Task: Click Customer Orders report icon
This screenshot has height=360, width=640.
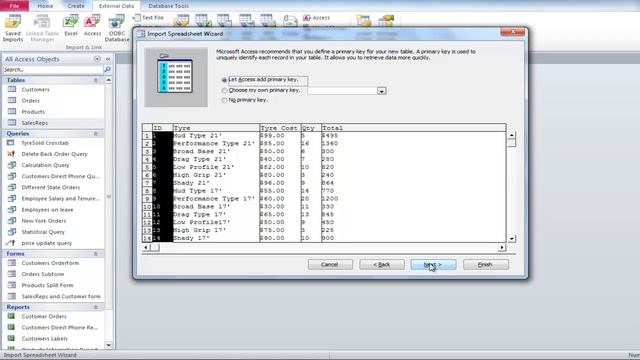Action: click(x=11, y=316)
